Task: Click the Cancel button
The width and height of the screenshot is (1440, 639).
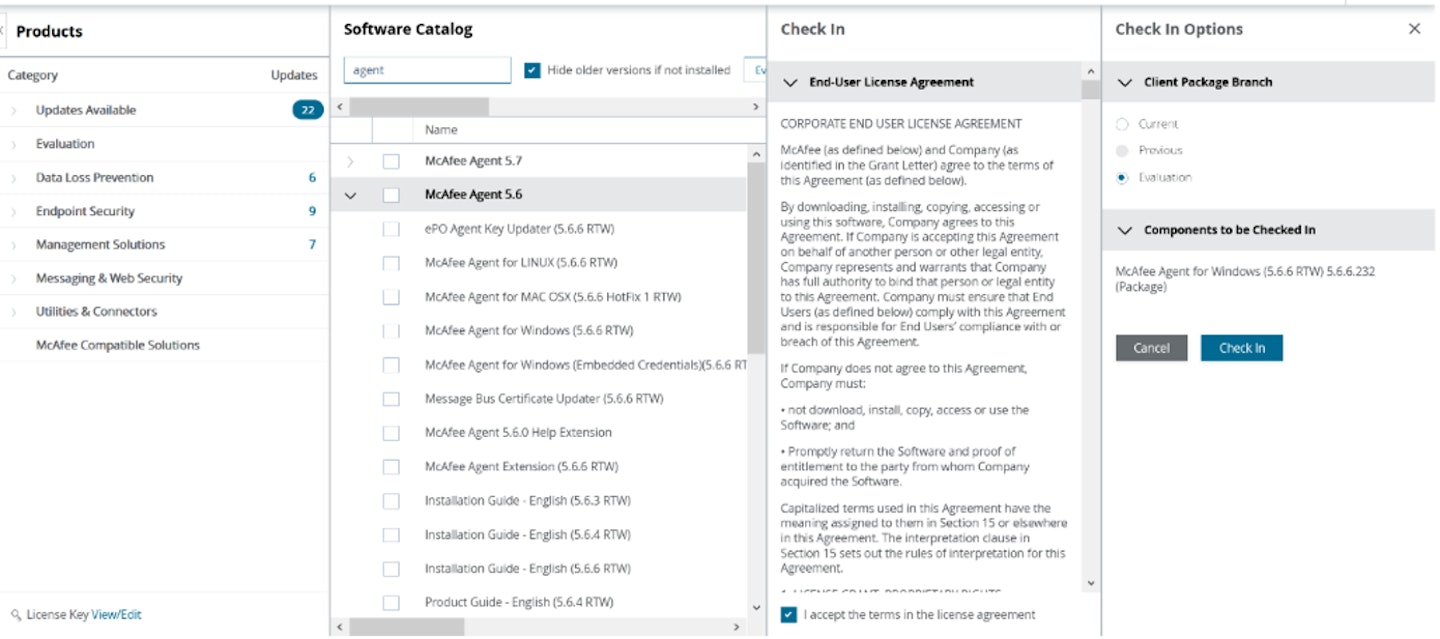Action: (1151, 348)
